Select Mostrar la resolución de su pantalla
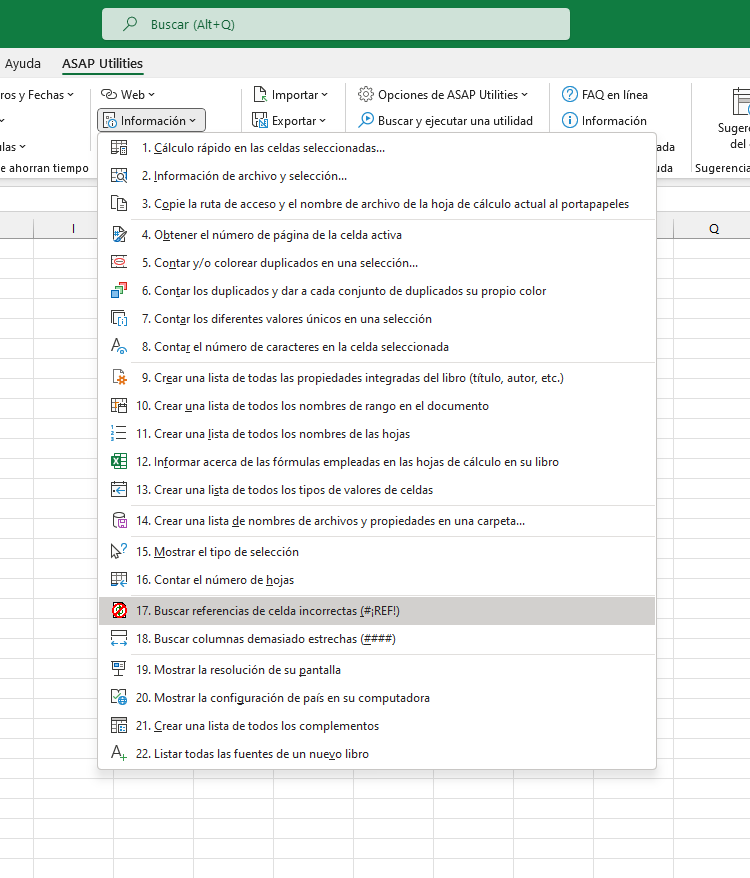The image size is (750, 878). (x=377, y=670)
